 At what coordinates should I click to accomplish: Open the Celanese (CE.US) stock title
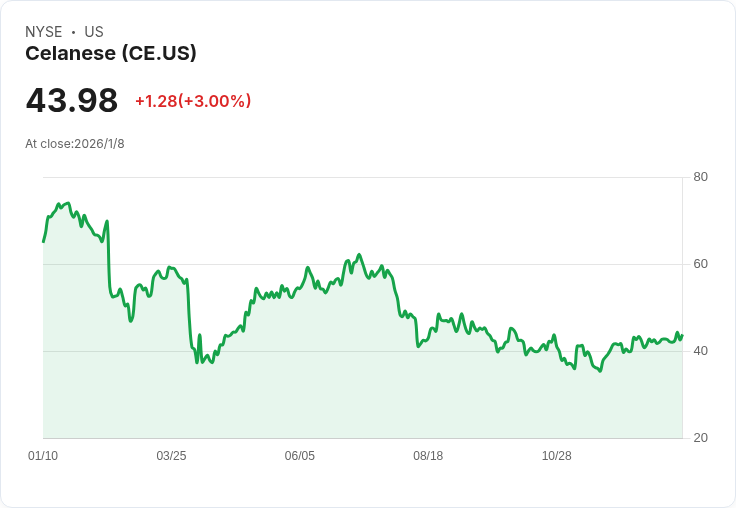111,54
